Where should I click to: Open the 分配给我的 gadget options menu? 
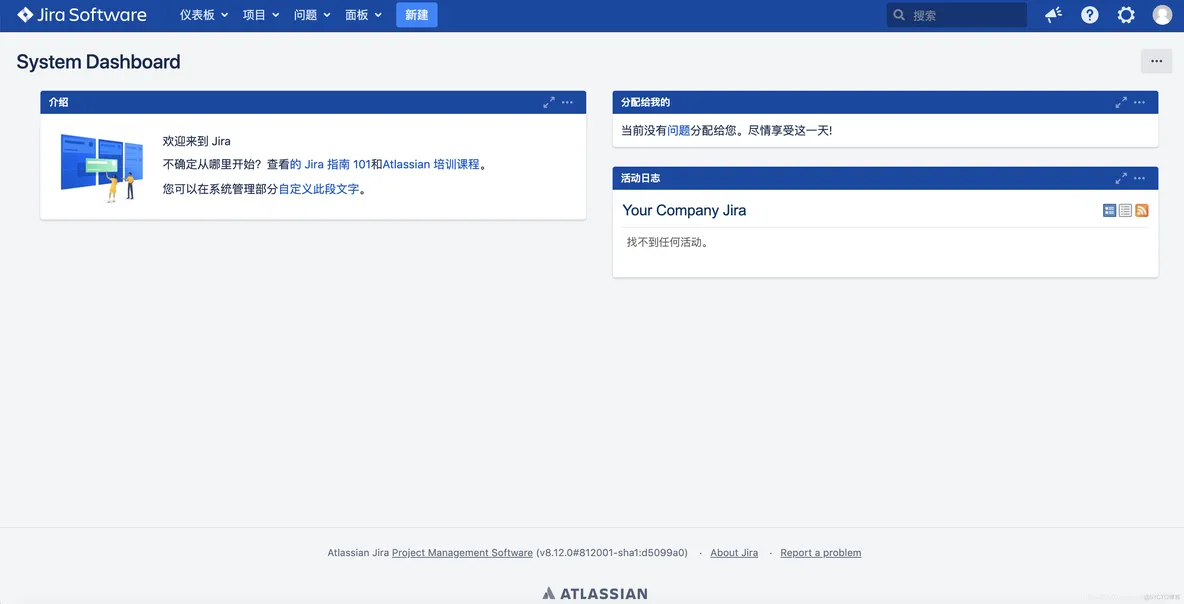pos(1139,102)
